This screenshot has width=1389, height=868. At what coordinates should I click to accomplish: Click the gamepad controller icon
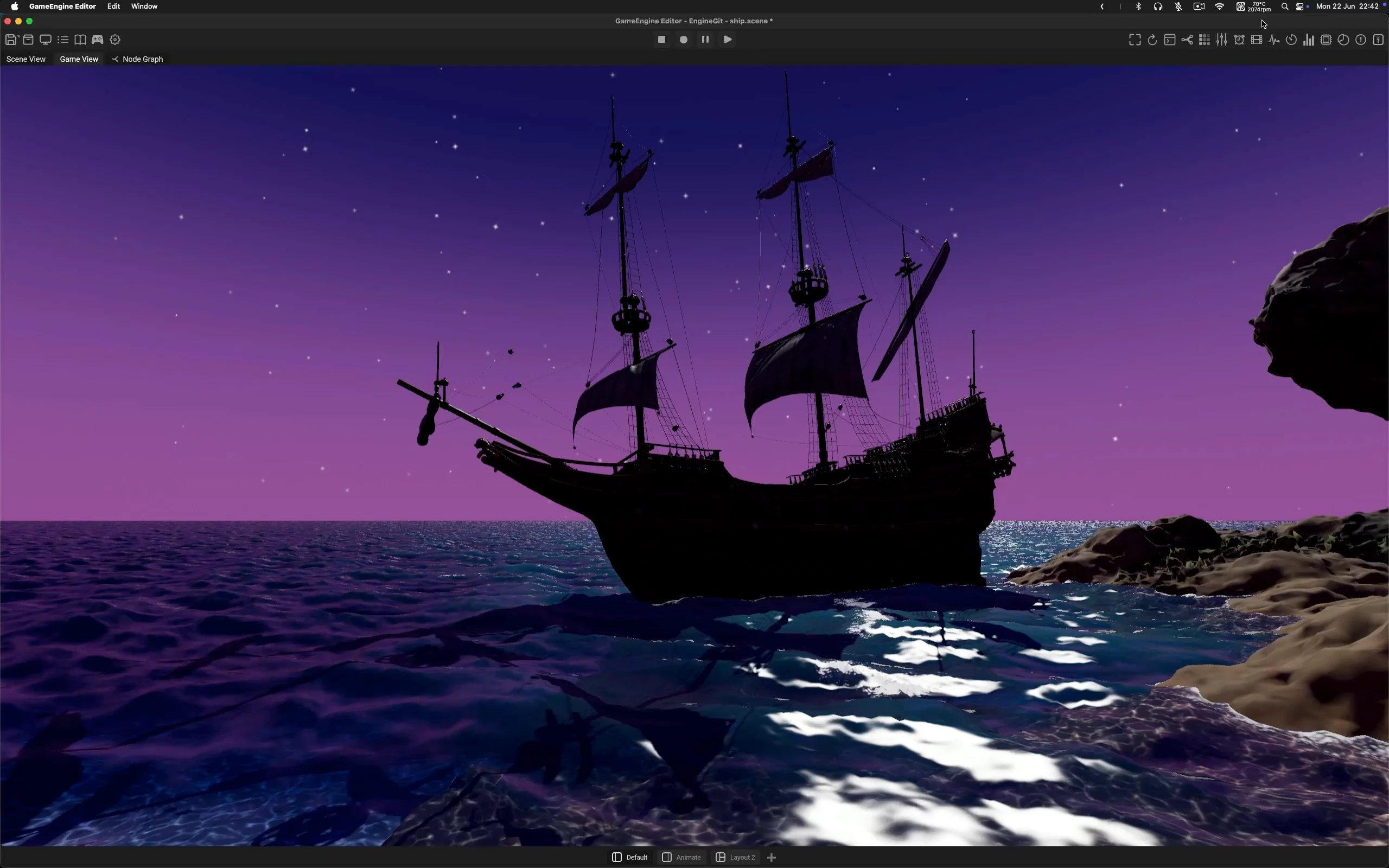98,40
